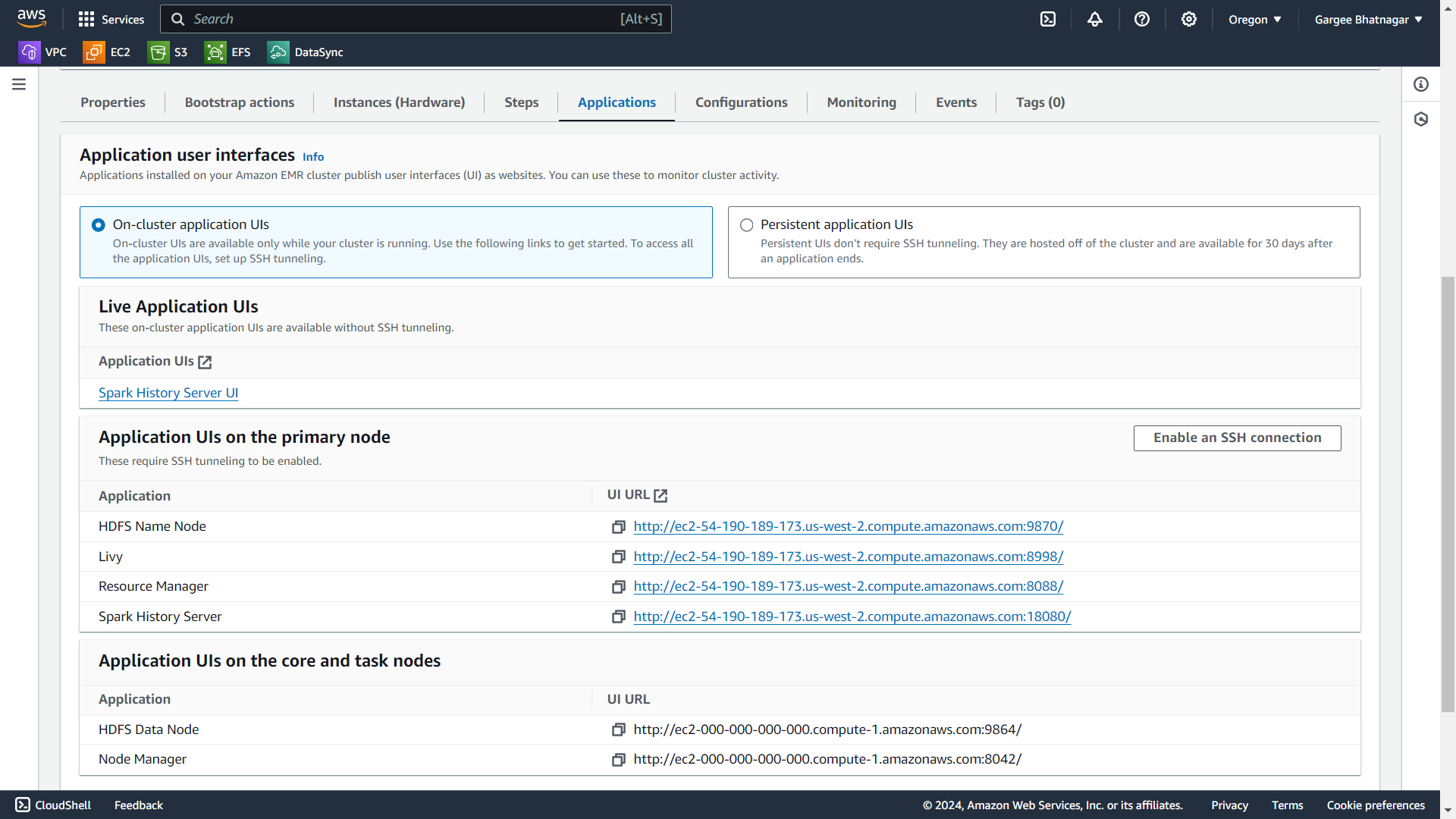Click in the AWS search field

point(402,20)
